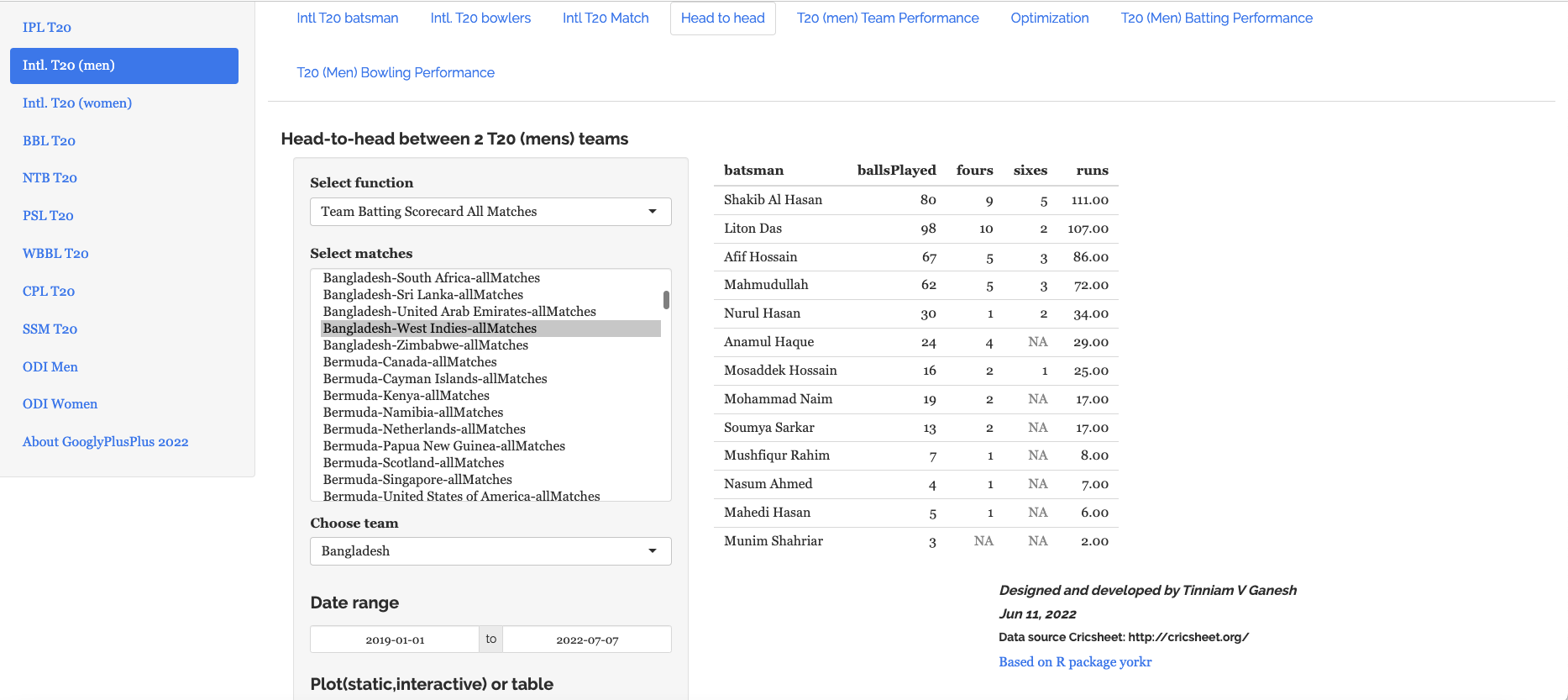The image size is (1568, 700).
Task: Open T20 (Men) Bowling Performance tab
Action: click(x=396, y=73)
